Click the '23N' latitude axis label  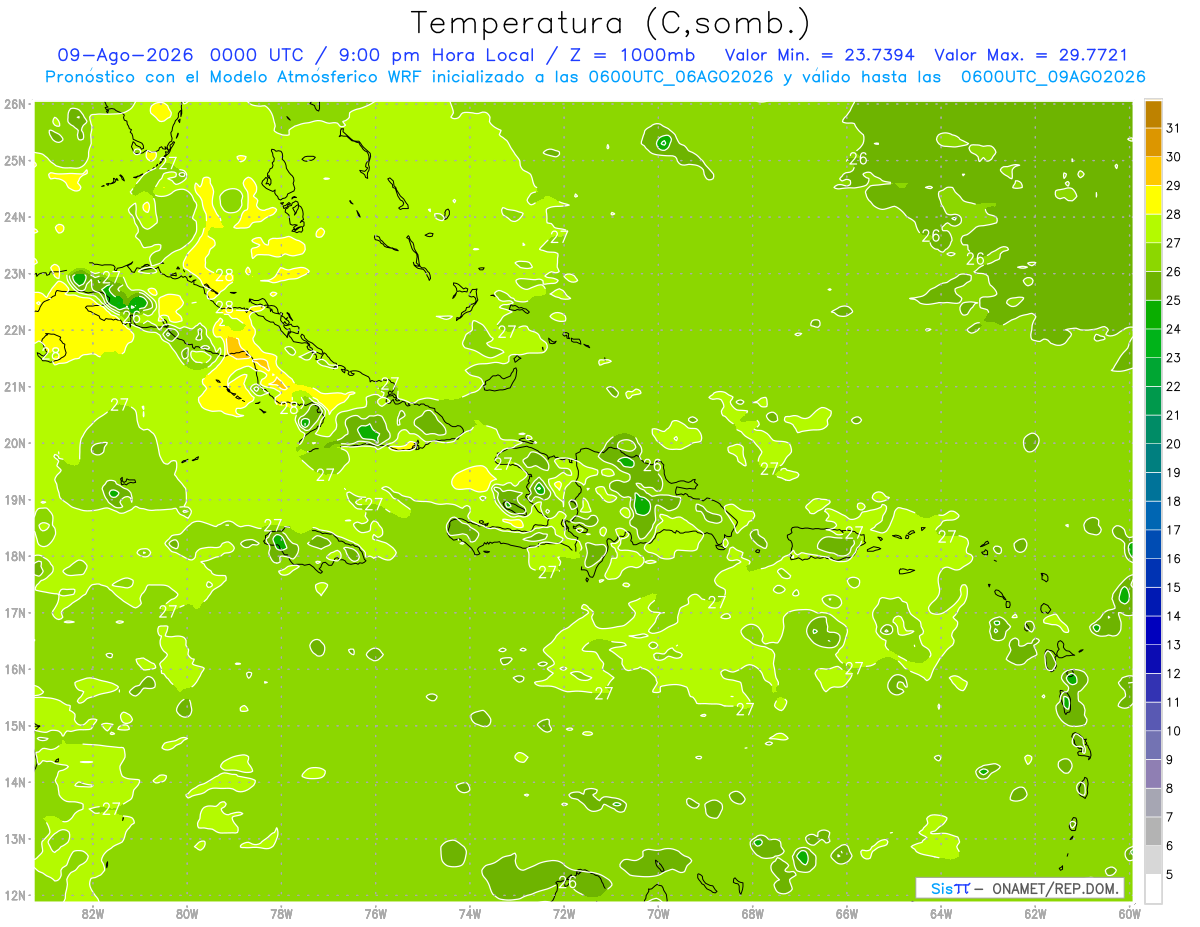(15, 274)
